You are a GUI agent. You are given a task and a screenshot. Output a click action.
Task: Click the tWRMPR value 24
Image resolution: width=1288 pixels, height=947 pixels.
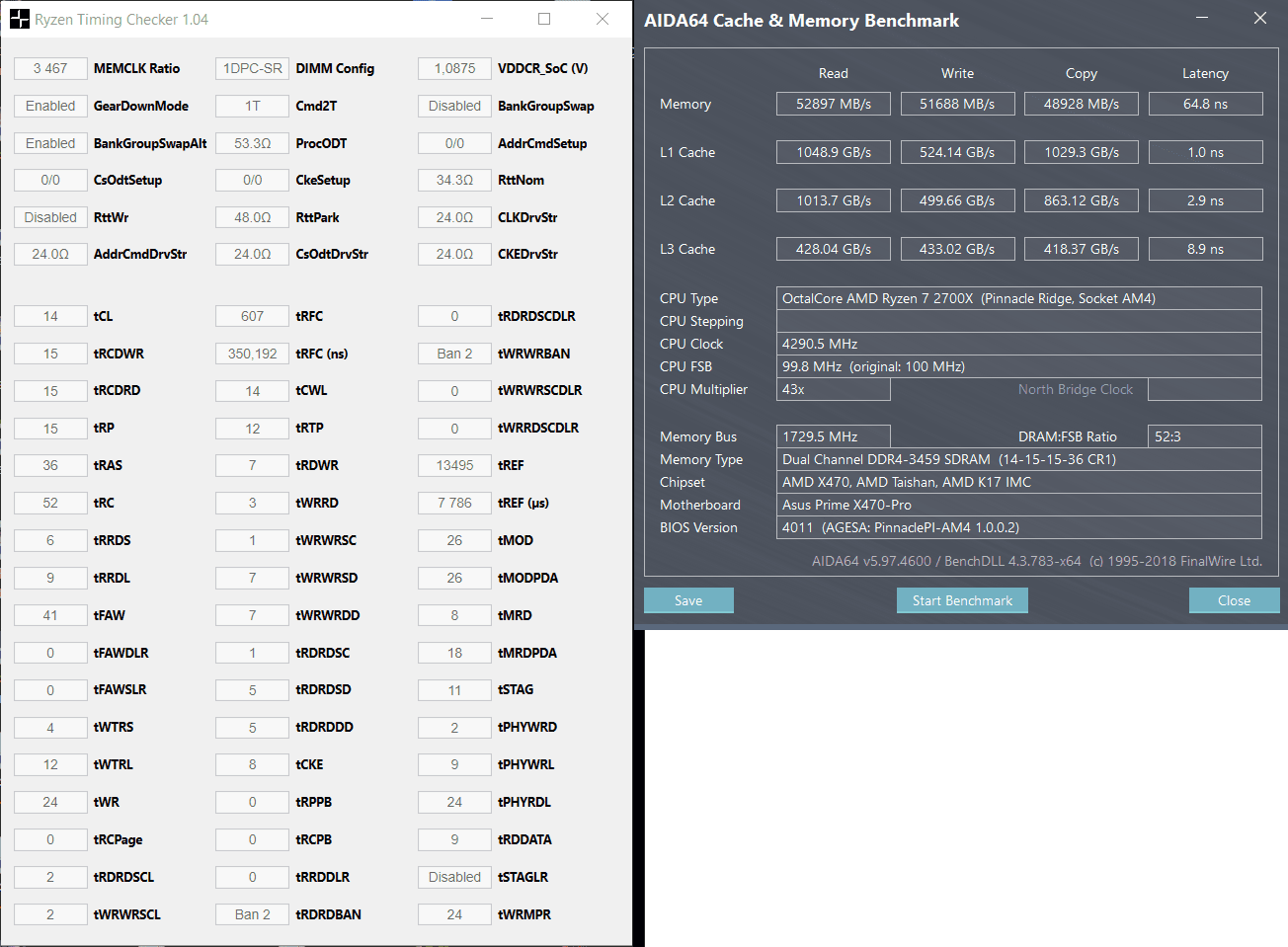coord(454,914)
